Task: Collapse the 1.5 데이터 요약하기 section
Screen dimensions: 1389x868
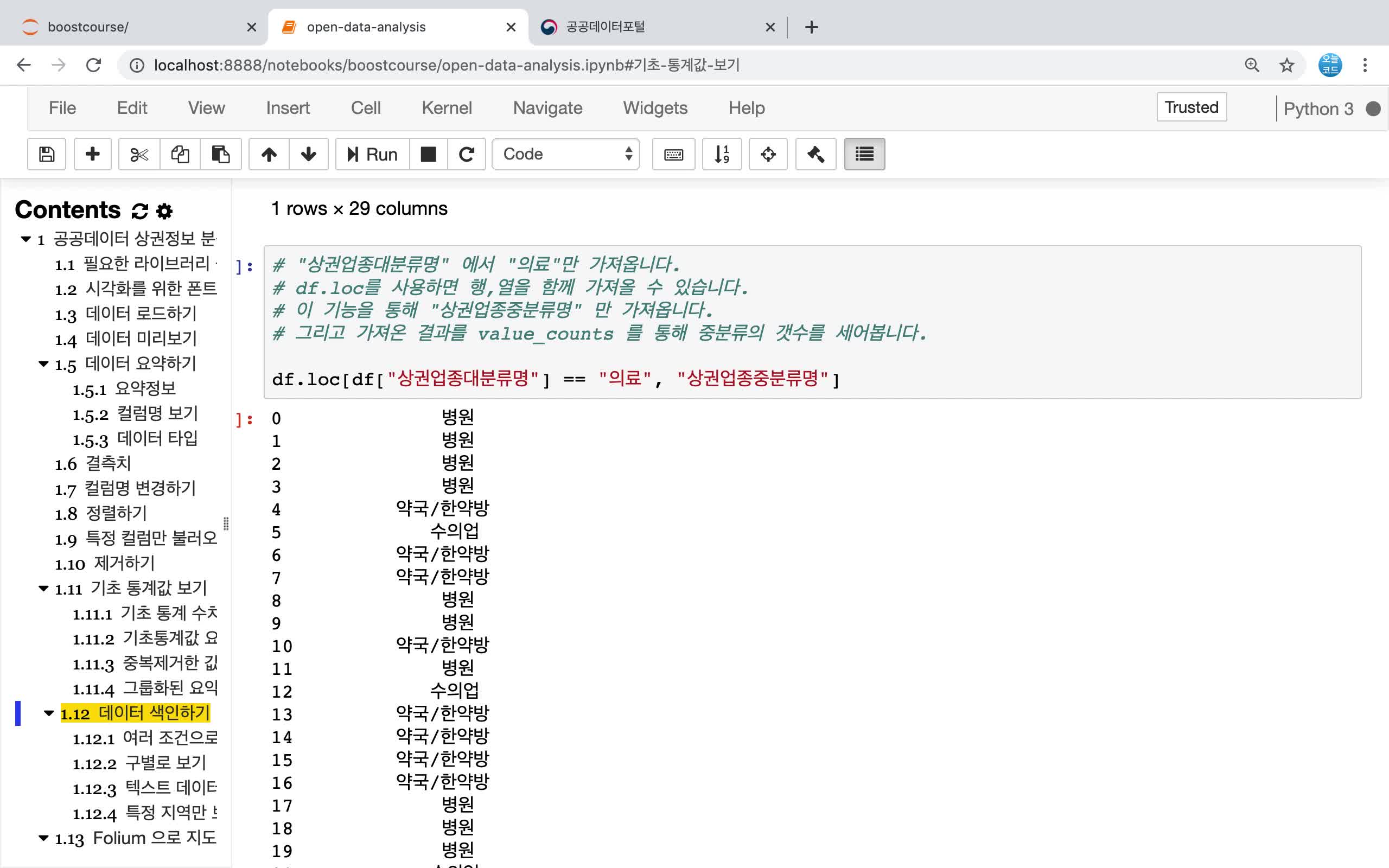Action: (x=43, y=363)
